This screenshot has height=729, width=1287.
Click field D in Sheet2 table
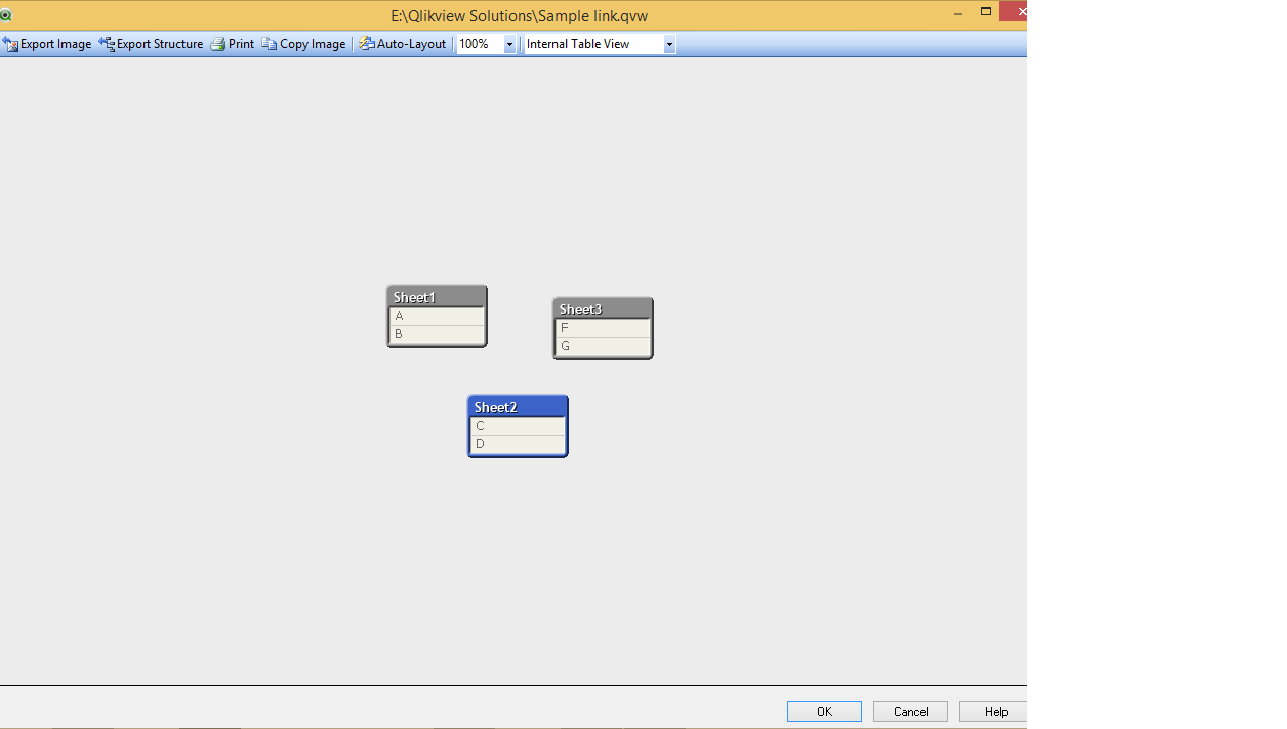(518, 444)
